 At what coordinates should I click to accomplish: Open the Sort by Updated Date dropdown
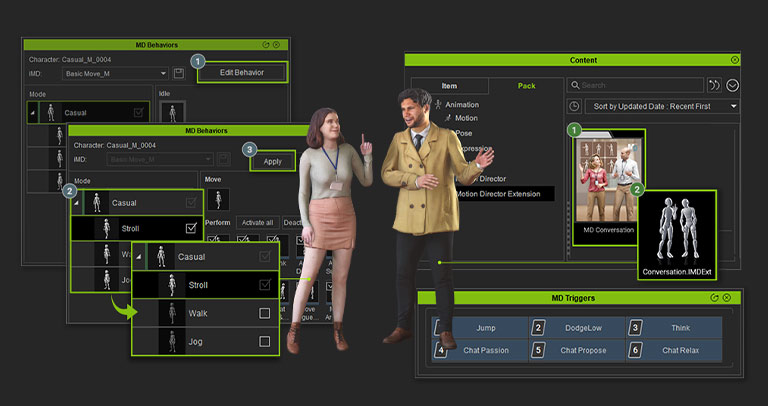click(x=660, y=106)
